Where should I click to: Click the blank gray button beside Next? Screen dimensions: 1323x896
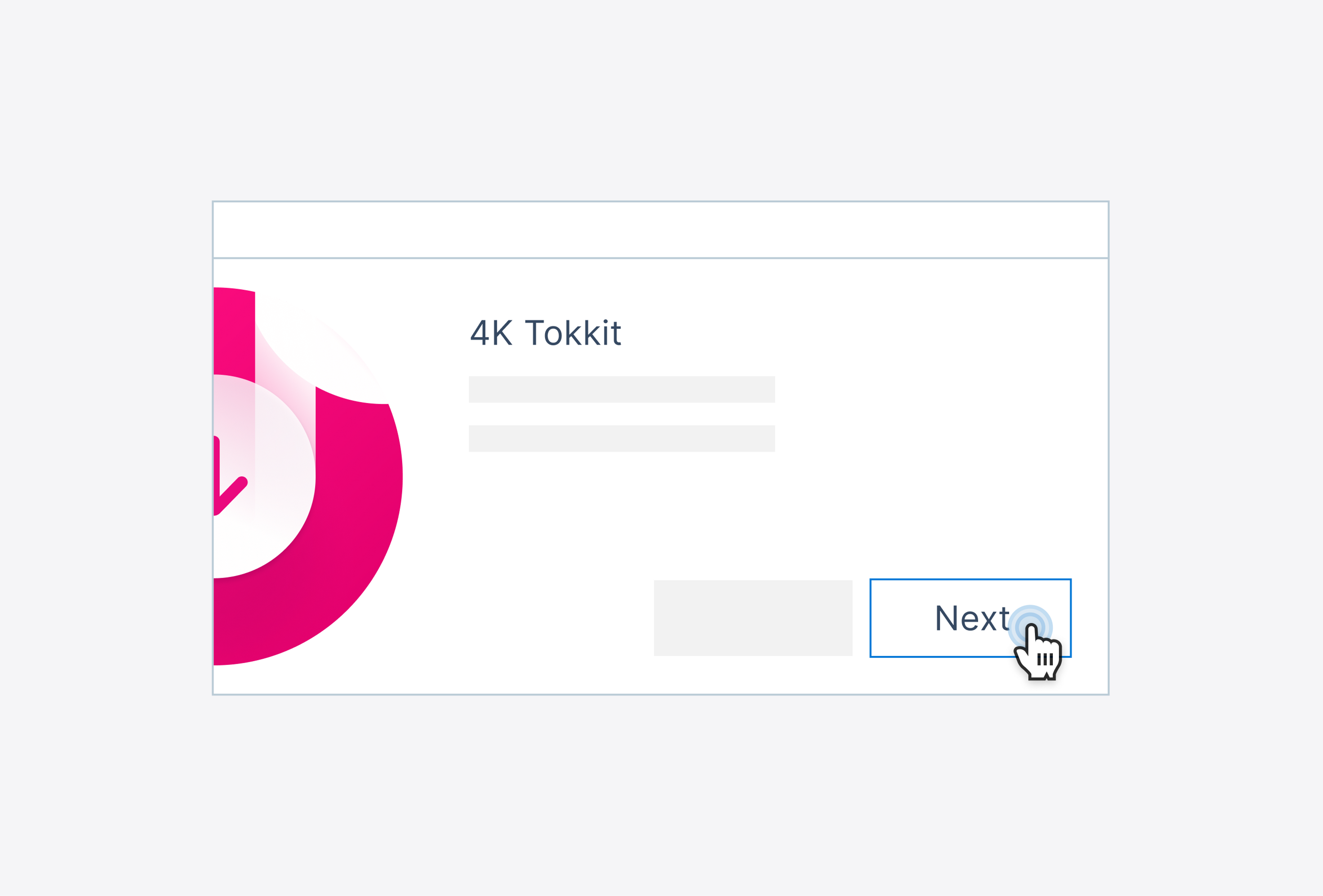tap(752, 618)
